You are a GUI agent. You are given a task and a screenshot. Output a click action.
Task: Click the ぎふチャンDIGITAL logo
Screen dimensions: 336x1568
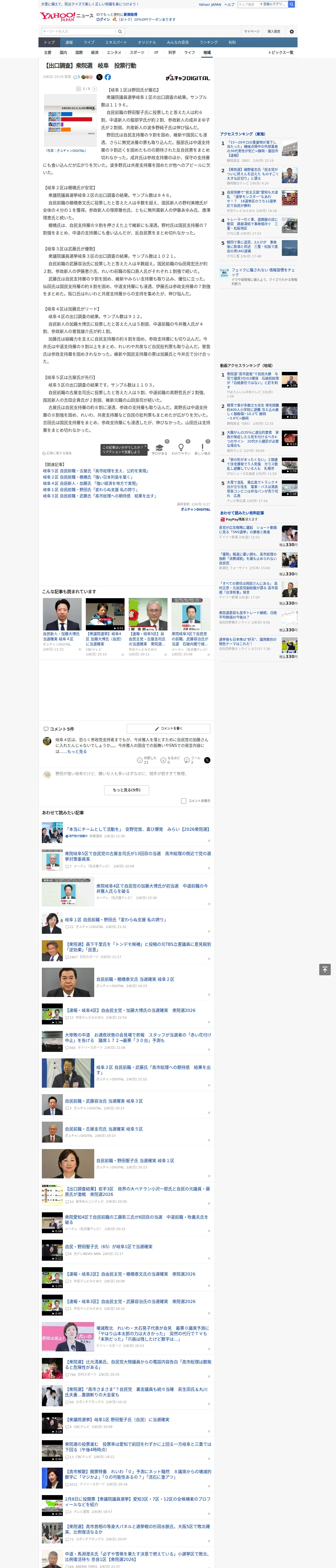coord(188,78)
